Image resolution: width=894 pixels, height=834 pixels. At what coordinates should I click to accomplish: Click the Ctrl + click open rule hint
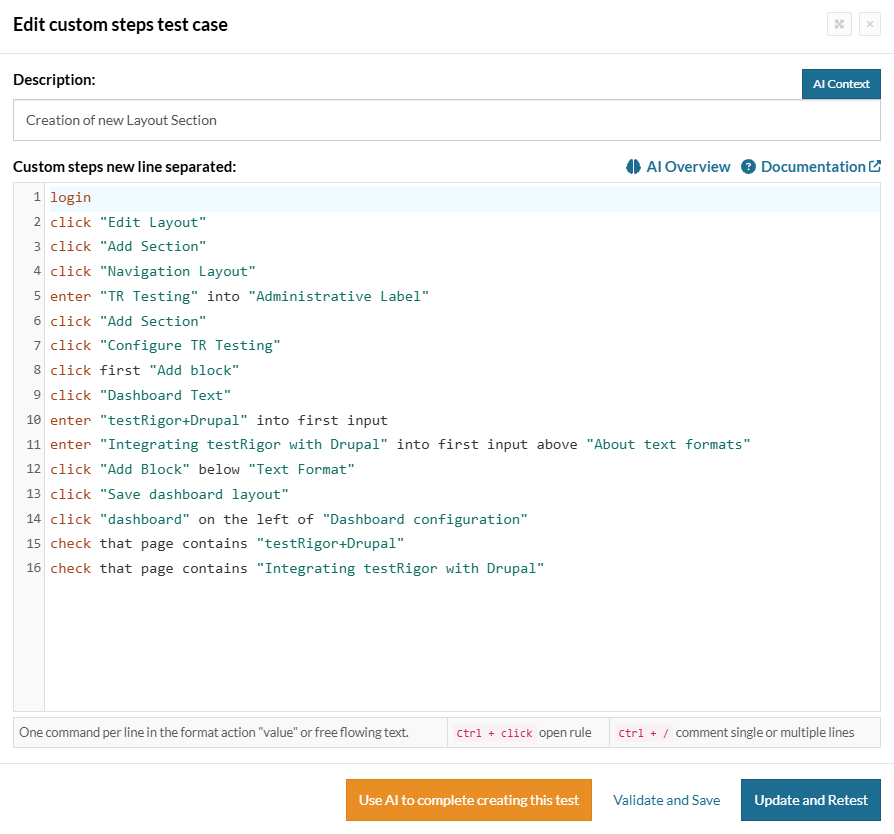(x=527, y=732)
